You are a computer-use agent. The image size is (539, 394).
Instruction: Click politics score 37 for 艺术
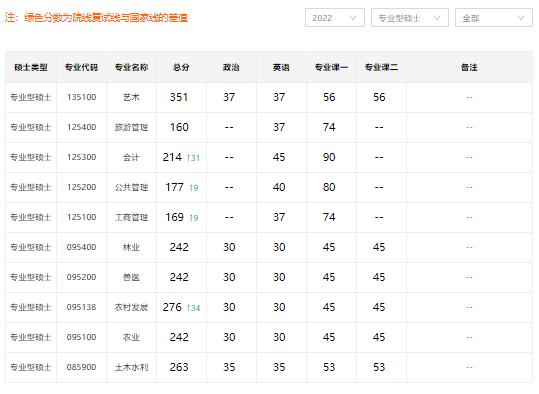point(229,97)
